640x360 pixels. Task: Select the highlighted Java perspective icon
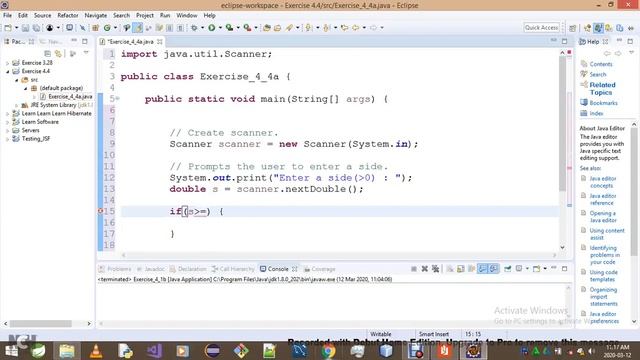click(598, 28)
